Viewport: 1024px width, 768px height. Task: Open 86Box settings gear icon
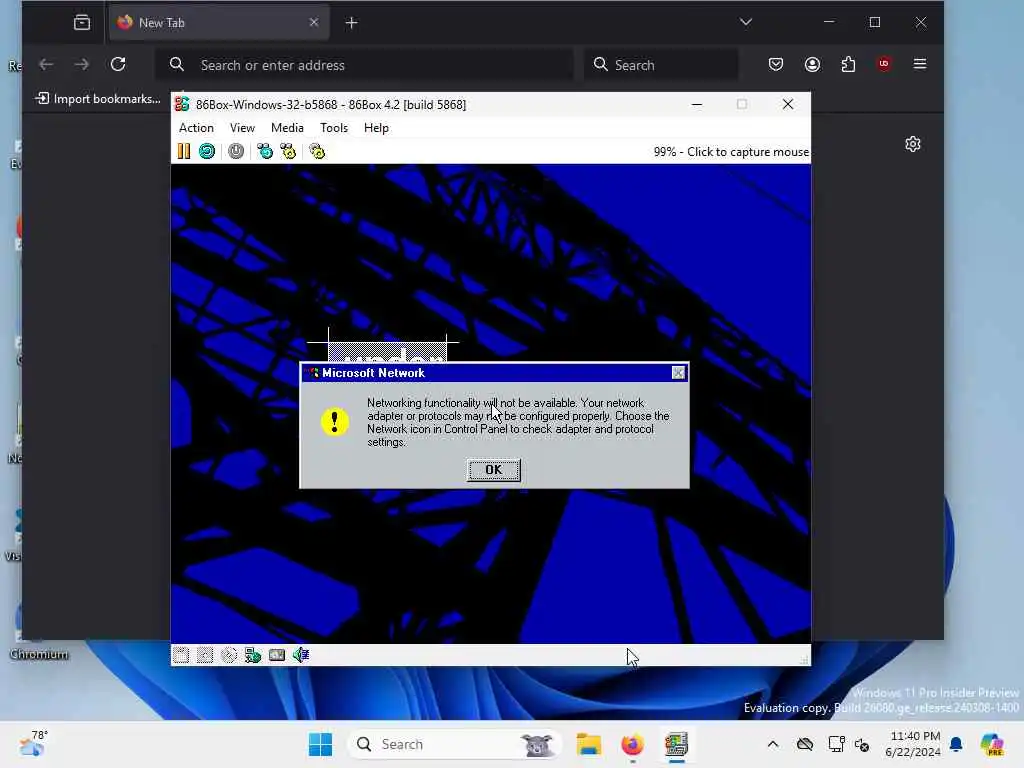(317, 152)
